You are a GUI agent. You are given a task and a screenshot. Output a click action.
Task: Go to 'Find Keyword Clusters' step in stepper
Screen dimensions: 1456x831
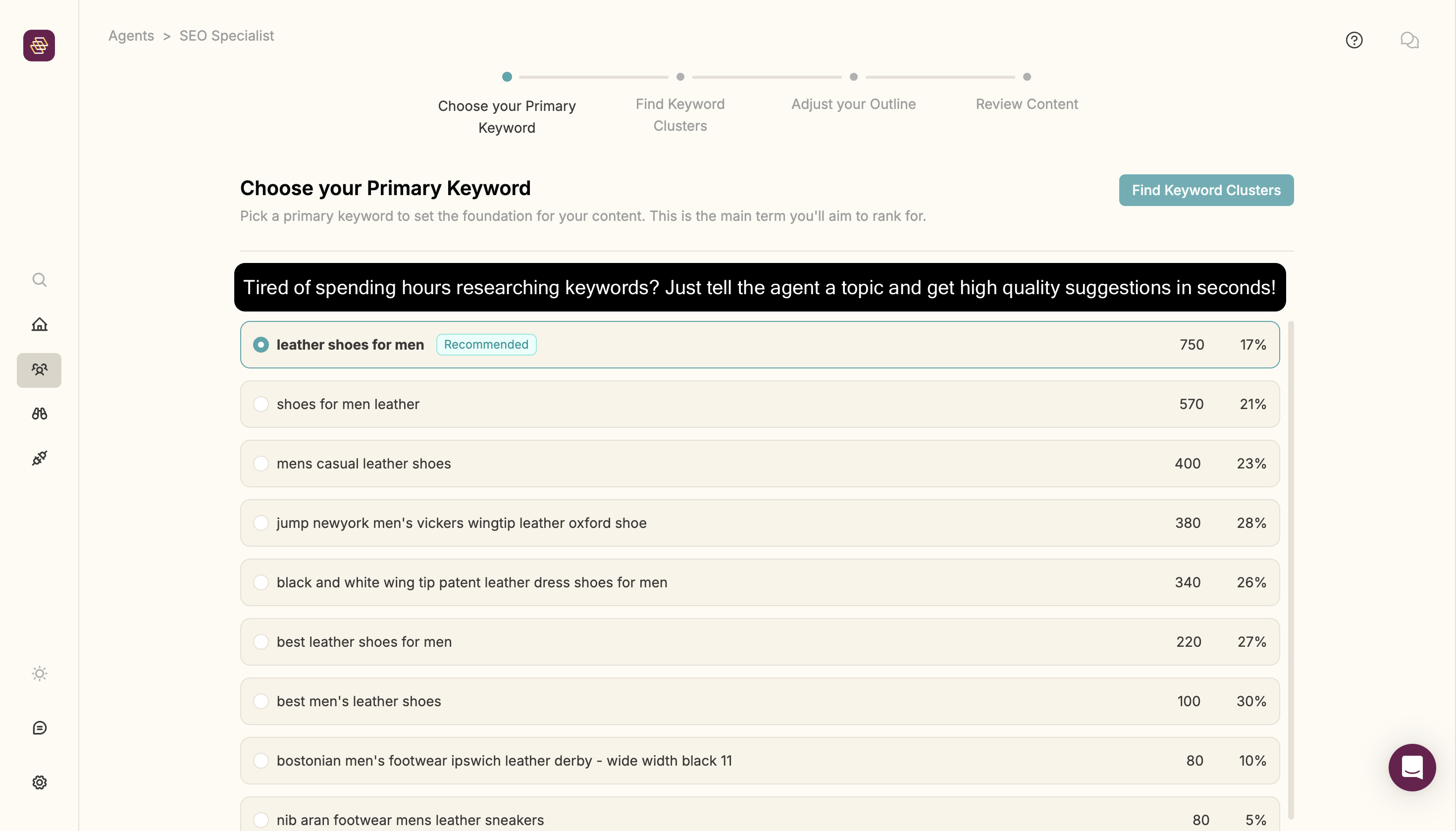tap(680, 114)
